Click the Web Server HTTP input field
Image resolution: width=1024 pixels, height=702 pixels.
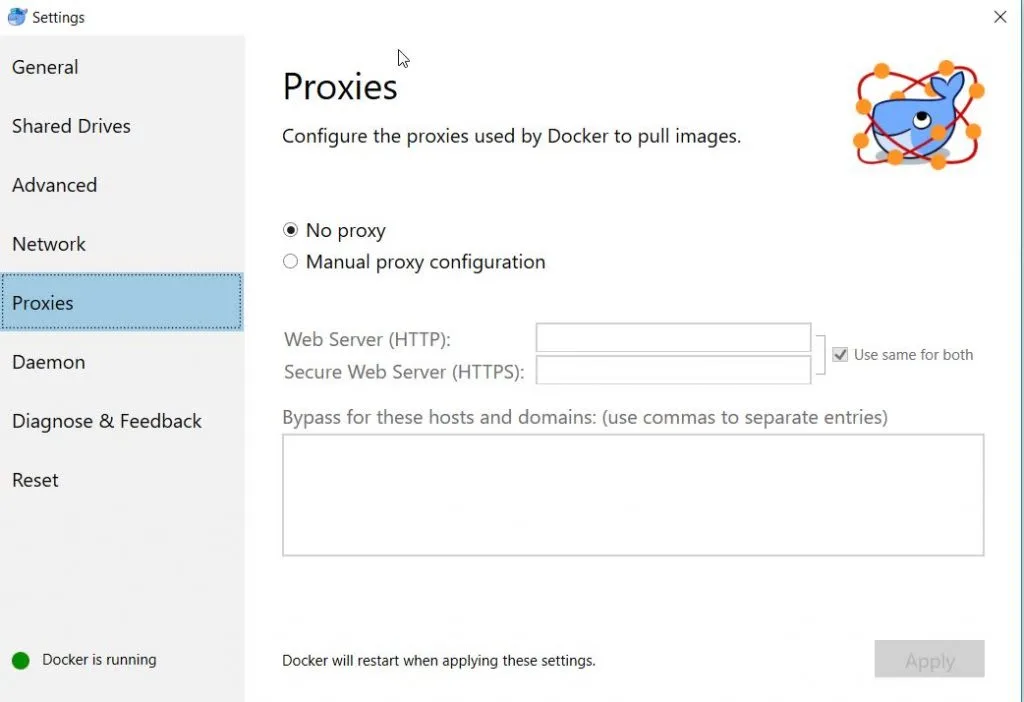[x=672, y=338]
